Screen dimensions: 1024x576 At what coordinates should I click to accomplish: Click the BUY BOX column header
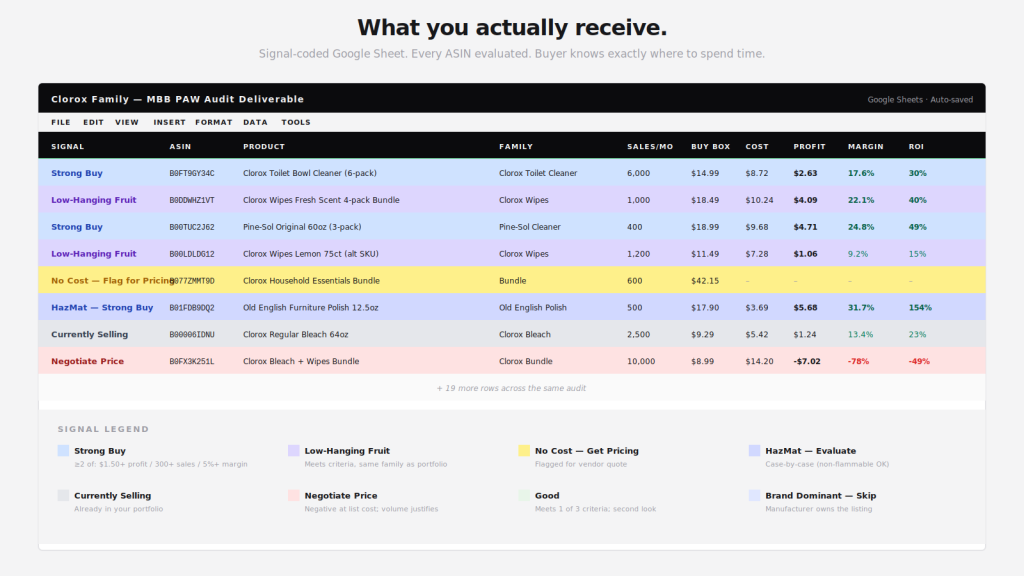711,146
